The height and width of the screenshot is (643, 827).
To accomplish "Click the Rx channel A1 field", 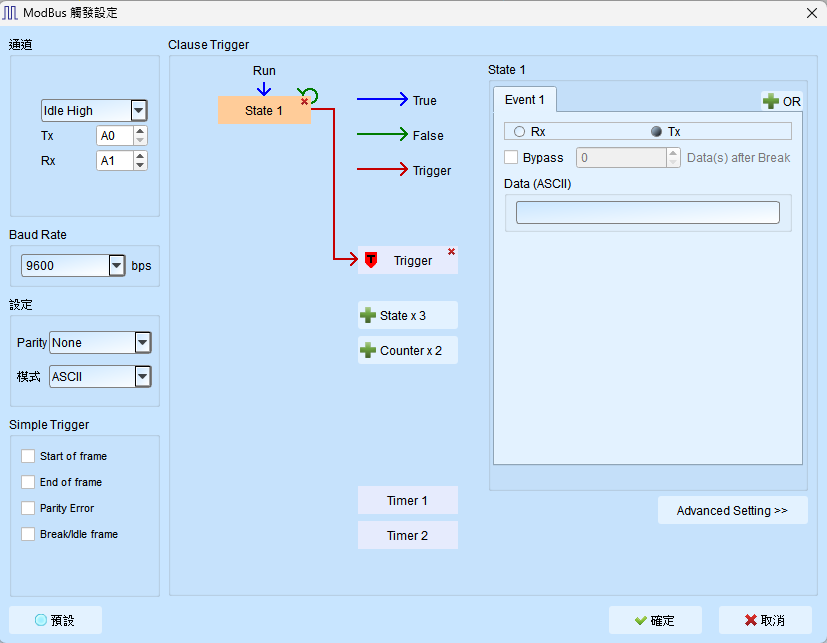I will click(115, 161).
